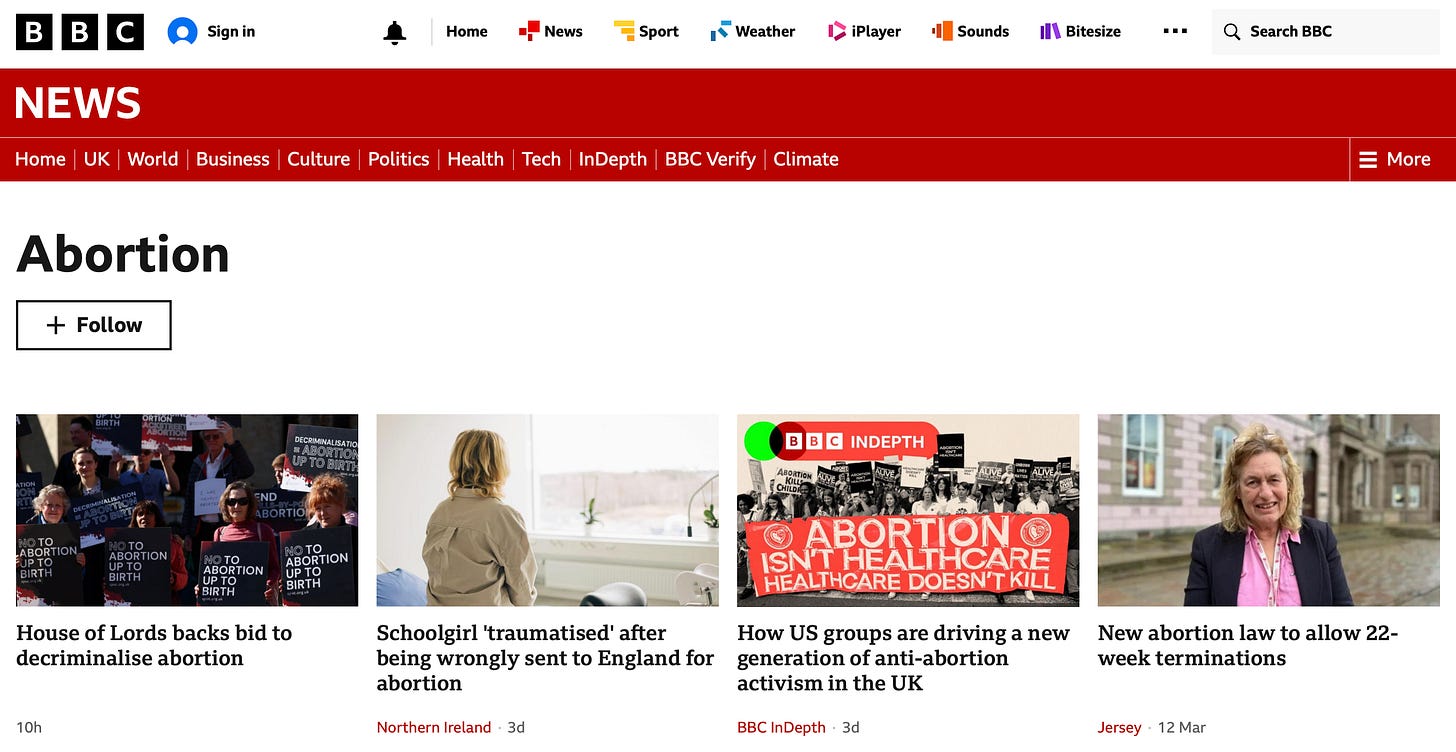Open BBC Sounds via orange icon
Viewport: 1456px width, 752px height.
coord(942,32)
